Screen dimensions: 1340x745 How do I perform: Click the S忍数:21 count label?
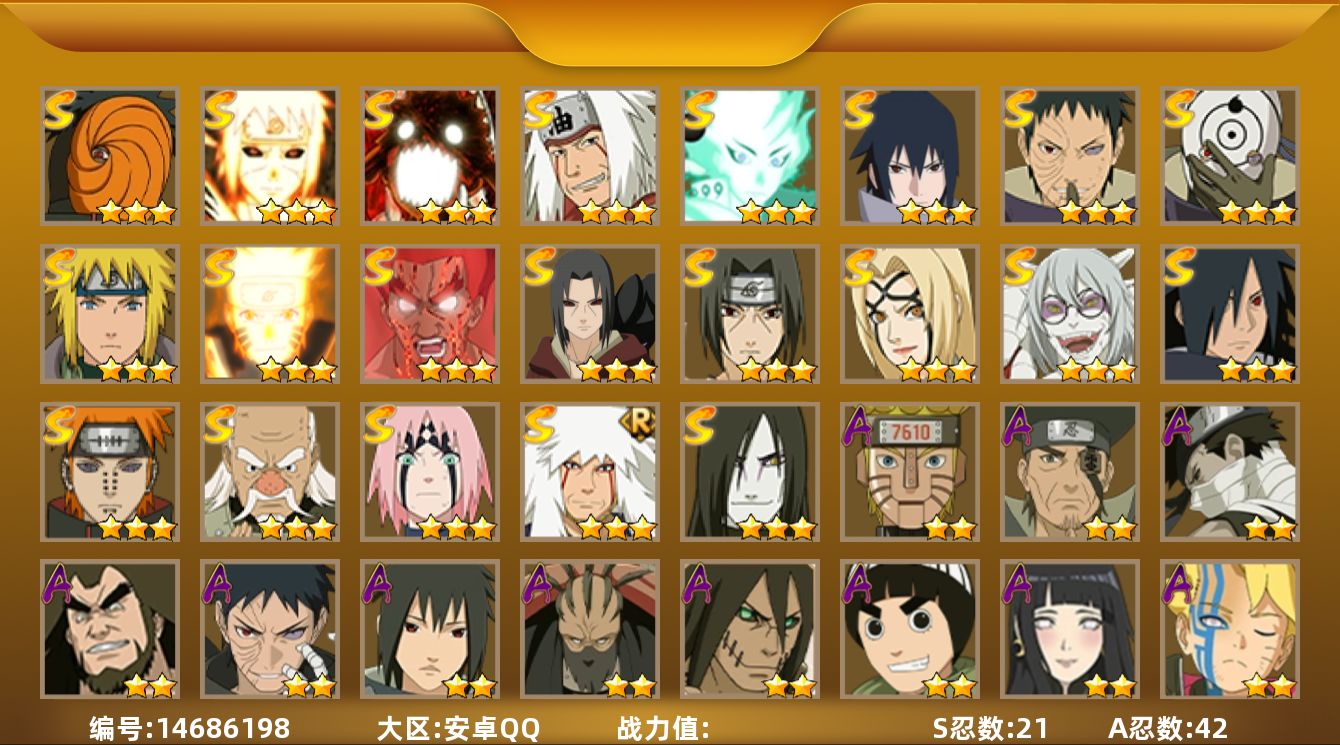[991, 728]
